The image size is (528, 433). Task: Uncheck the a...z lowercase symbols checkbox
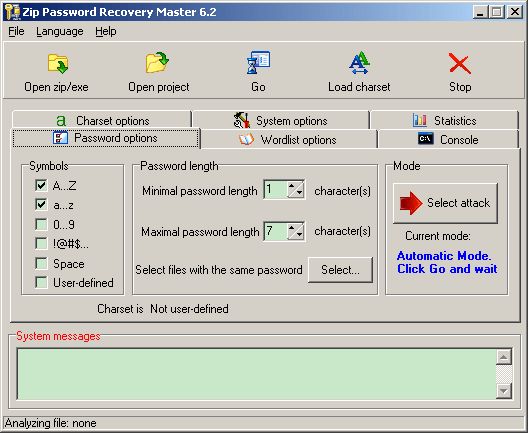(x=41, y=205)
